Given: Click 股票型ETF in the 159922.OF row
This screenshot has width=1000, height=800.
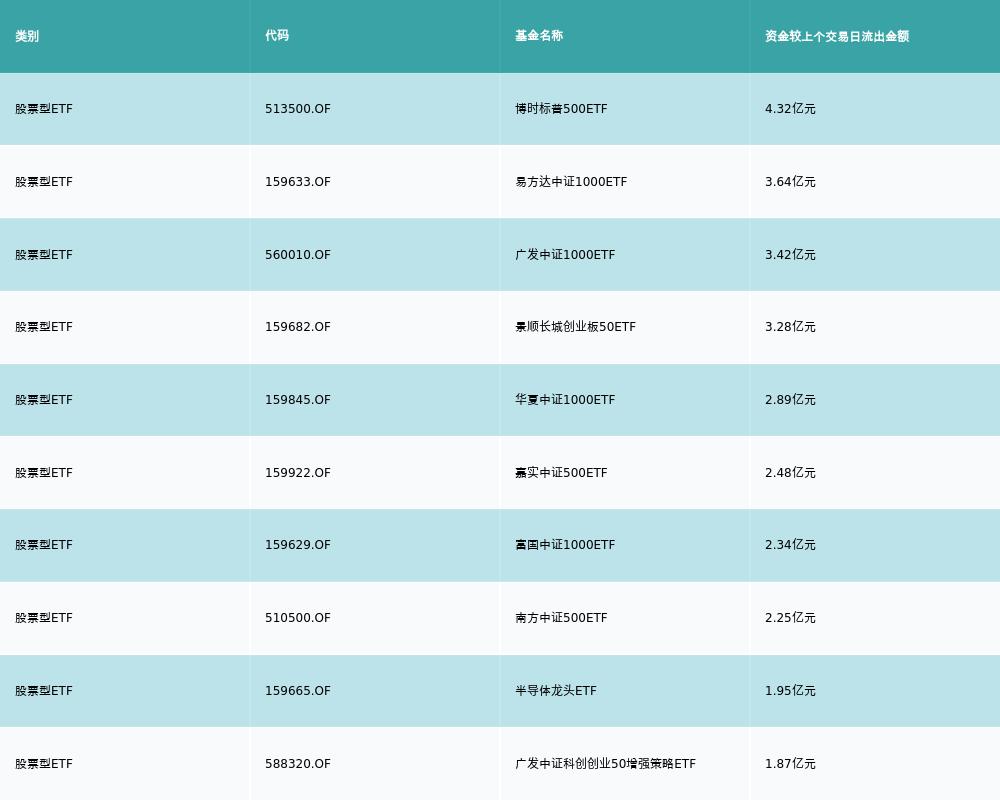Looking at the screenshot, I should coord(44,473).
